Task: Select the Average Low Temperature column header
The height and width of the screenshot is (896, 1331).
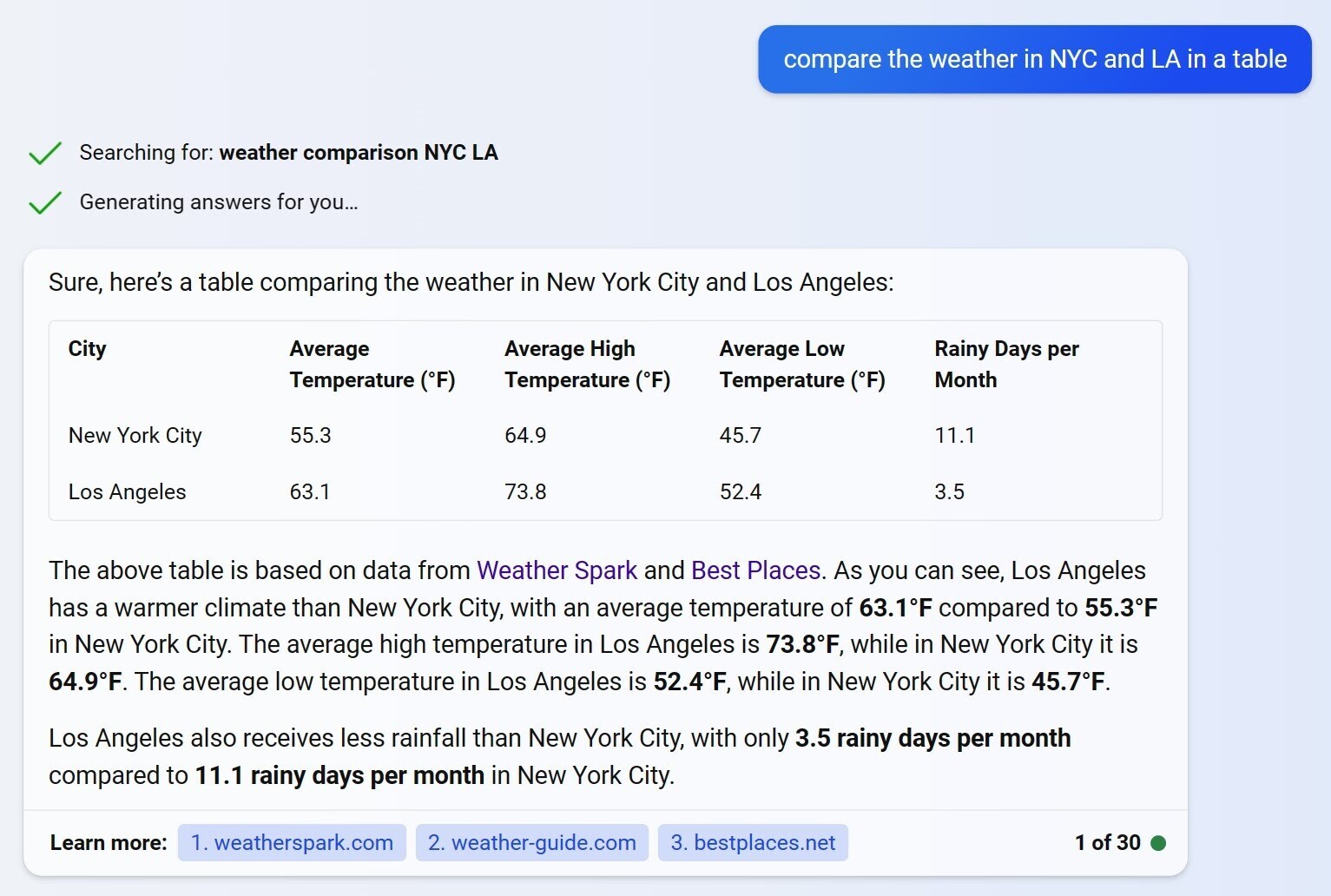Action: (x=801, y=364)
